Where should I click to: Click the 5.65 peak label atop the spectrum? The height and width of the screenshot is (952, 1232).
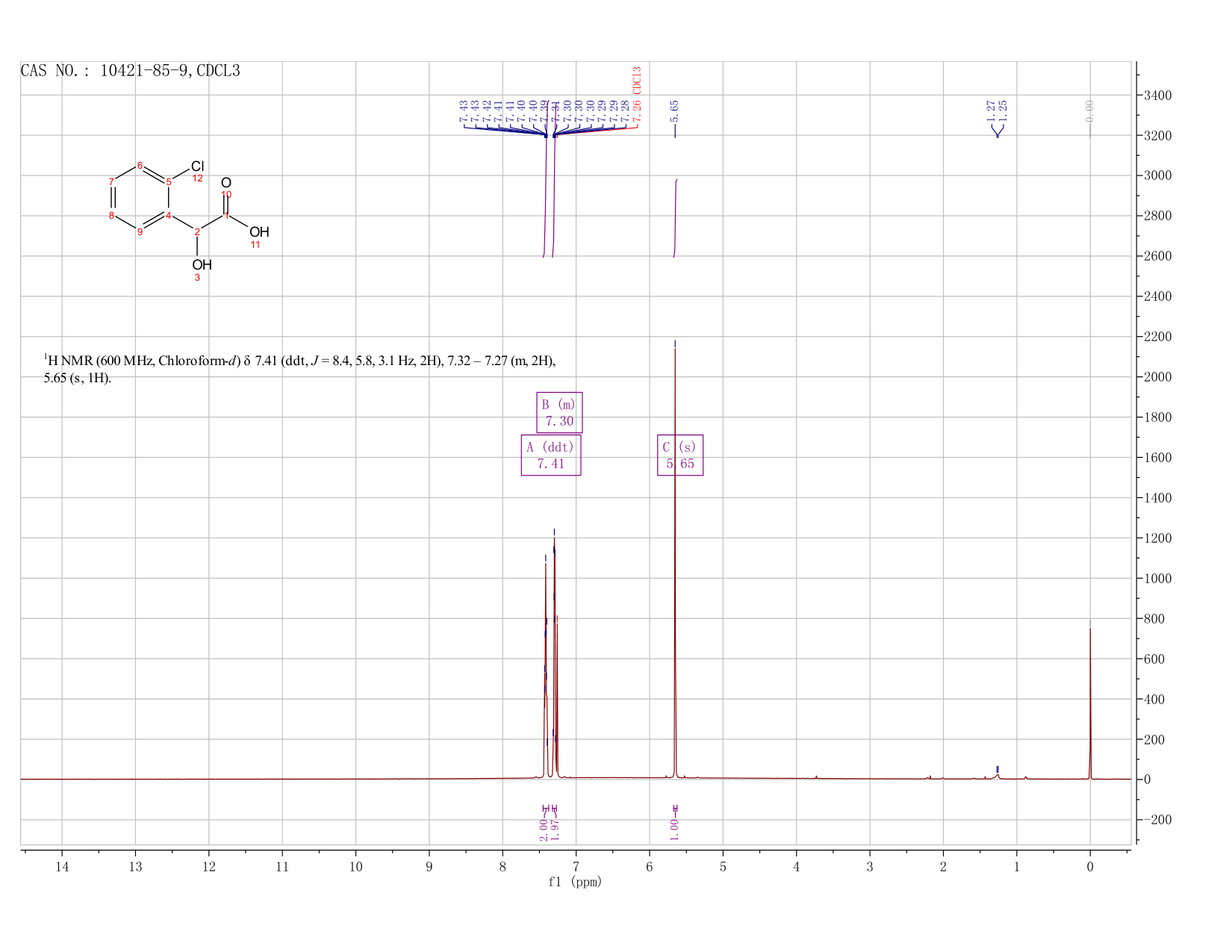pyautogui.click(x=675, y=111)
